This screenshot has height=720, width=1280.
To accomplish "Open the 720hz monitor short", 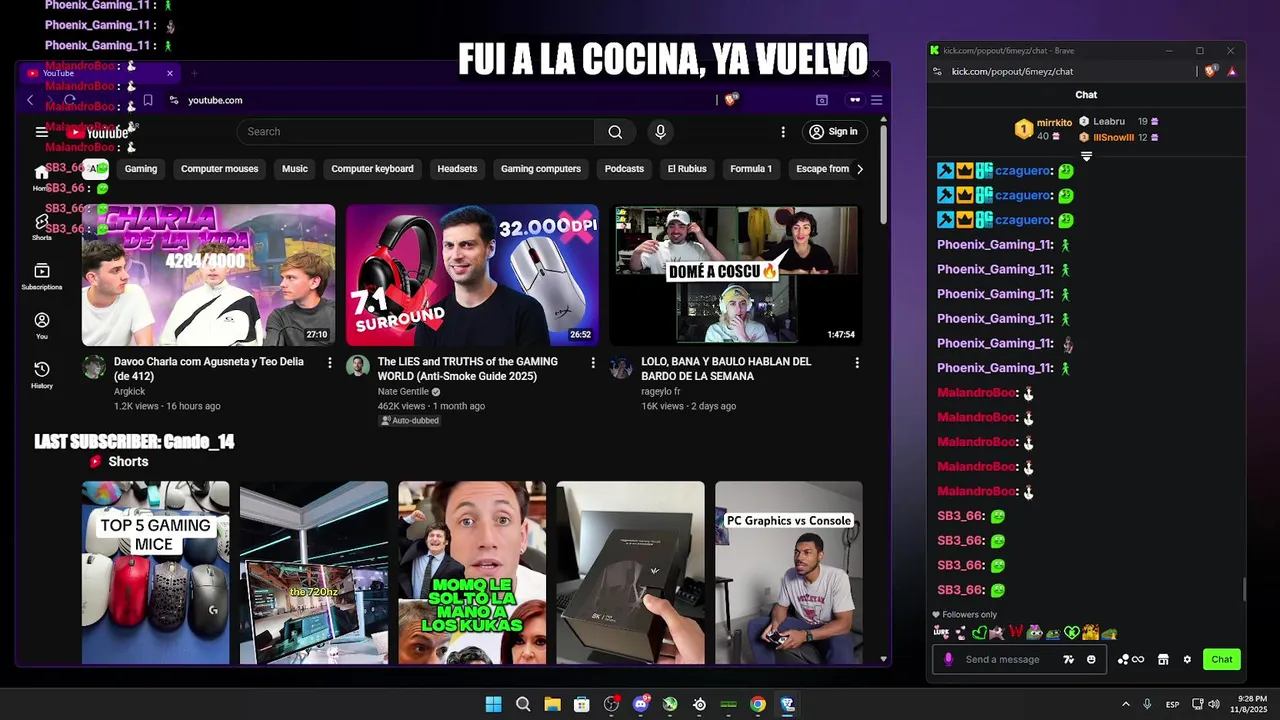I will pos(314,573).
